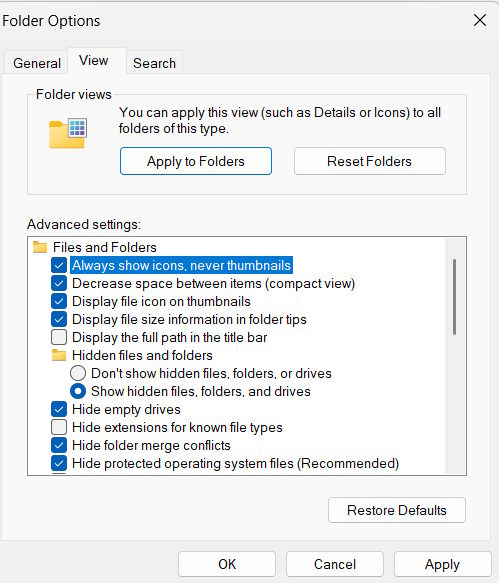Viewport: 499px width, 583px height.
Task: Click the Advanced settings scrollbar thumb
Action: pos(454,297)
